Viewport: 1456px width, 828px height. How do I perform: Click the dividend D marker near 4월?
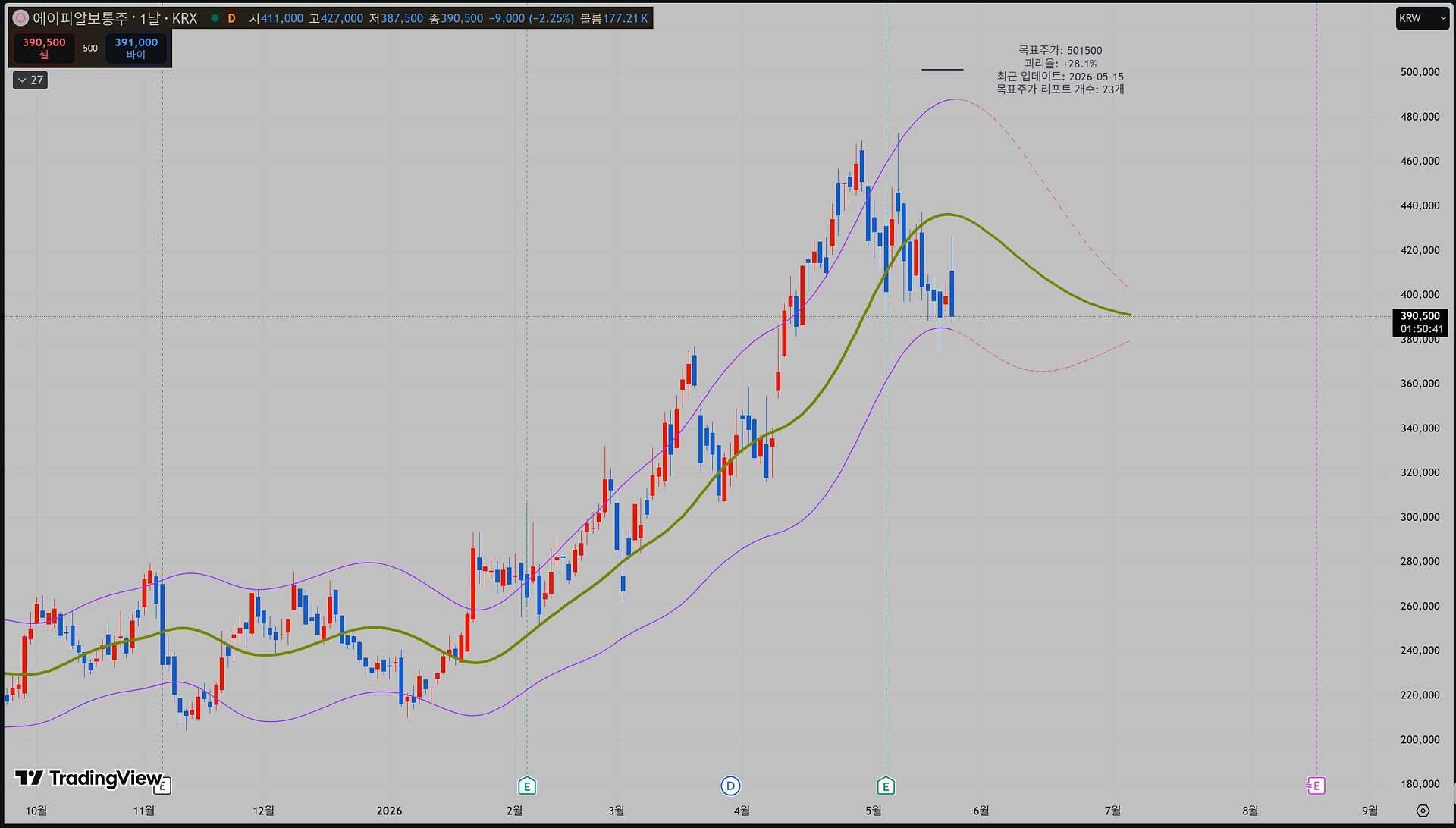point(730,786)
